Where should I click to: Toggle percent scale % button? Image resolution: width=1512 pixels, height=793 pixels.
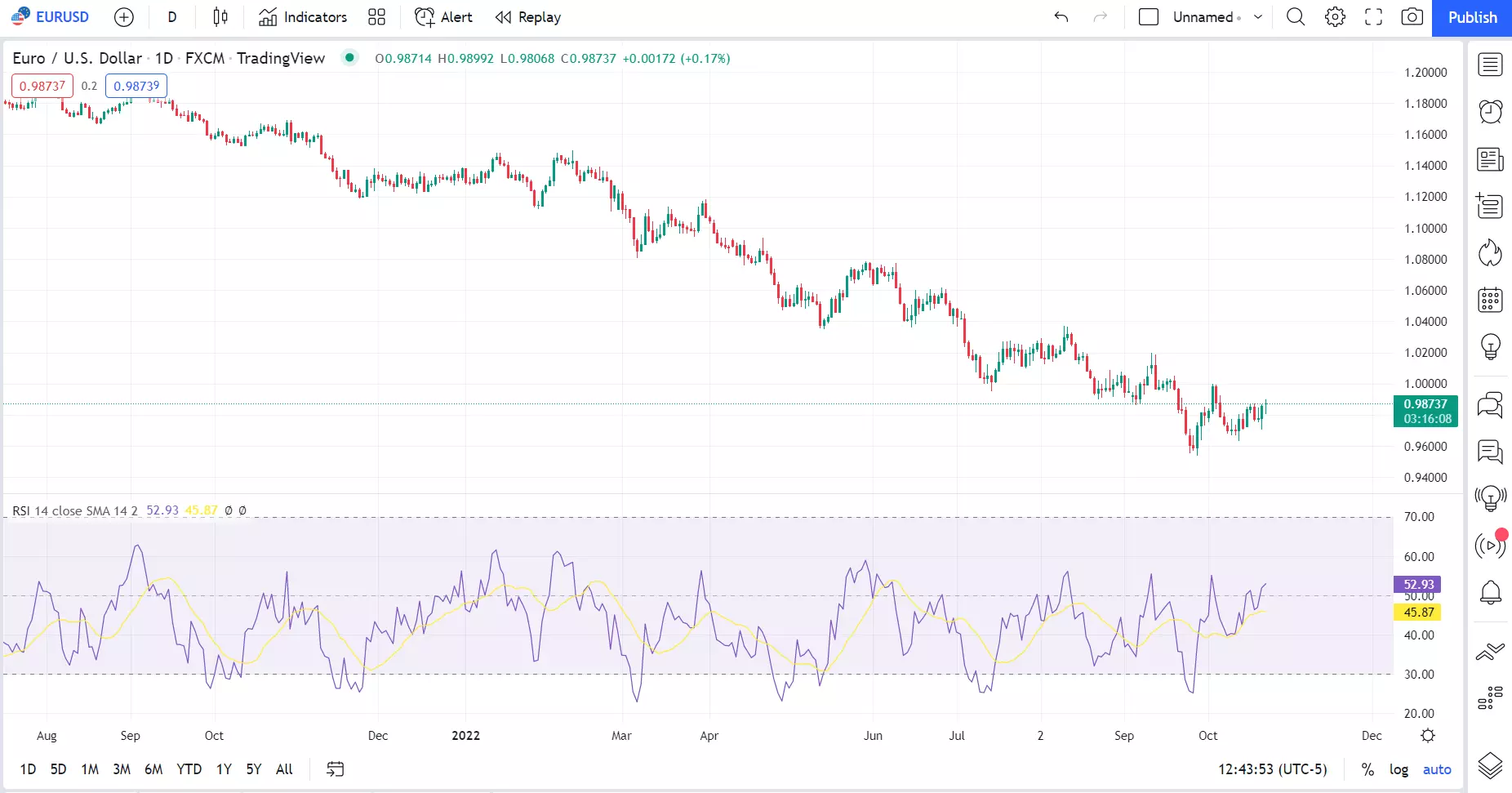pyautogui.click(x=1367, y=769)
